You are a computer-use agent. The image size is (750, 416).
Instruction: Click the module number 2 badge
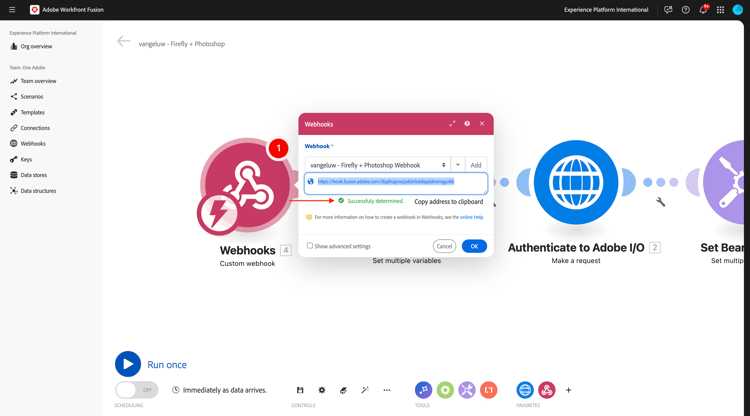655,248
